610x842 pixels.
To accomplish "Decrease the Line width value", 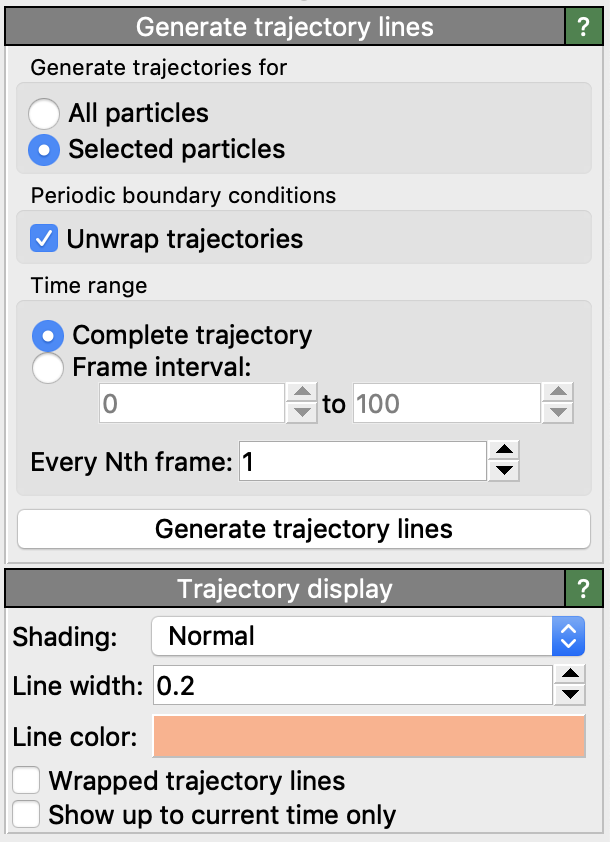I will [x=569, y=695].
